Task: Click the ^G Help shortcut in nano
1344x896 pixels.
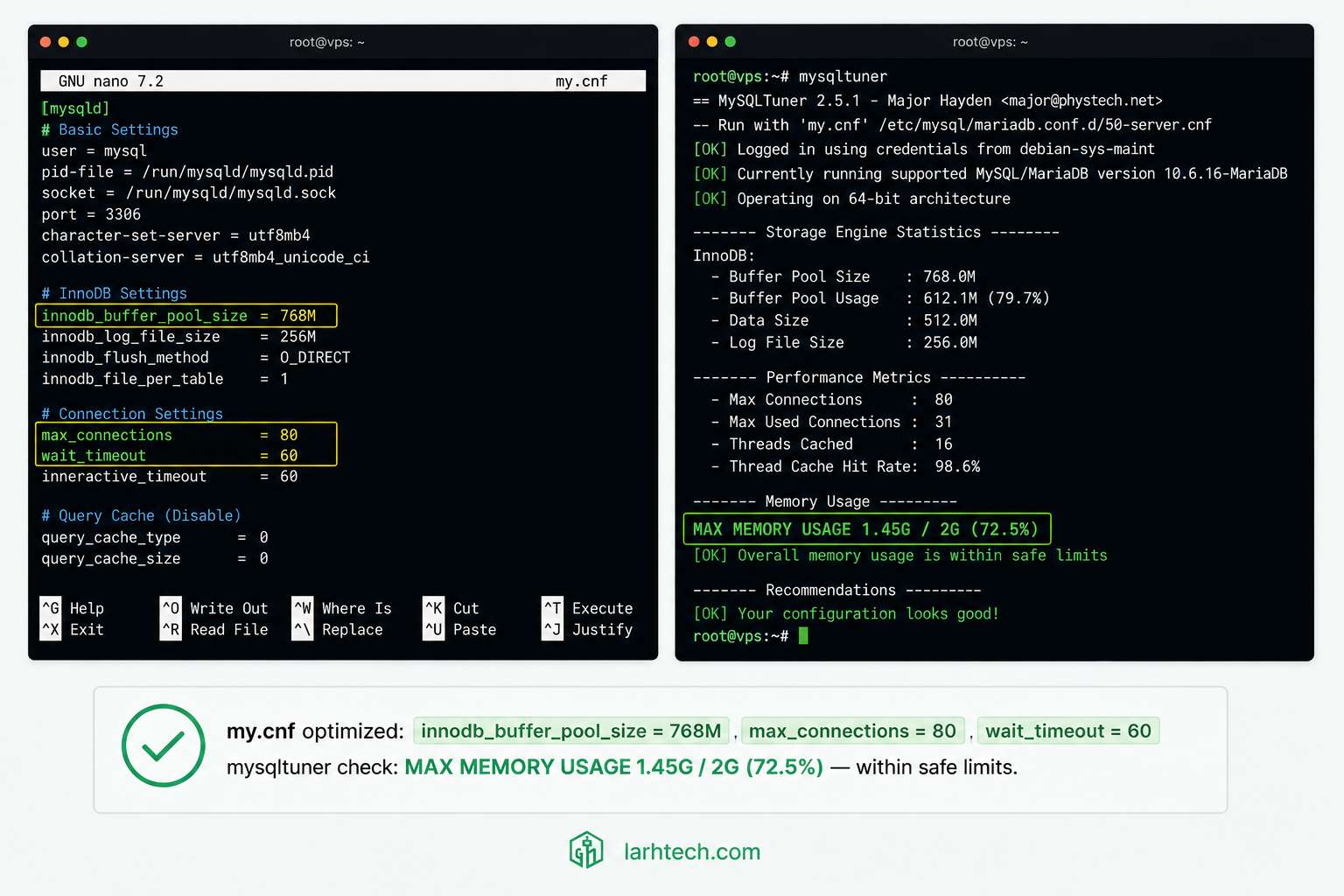Action: [x=73, y=608]
